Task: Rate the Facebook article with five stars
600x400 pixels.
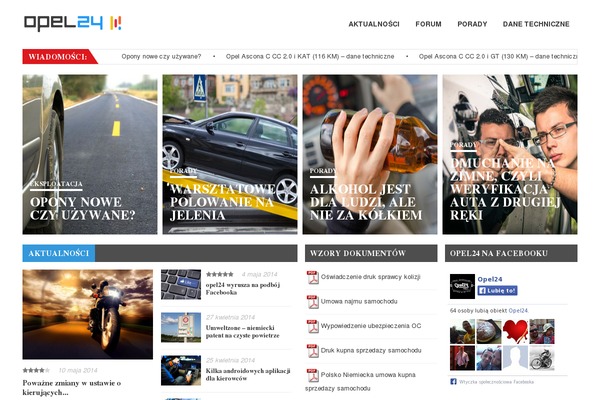Action: (220, 274)
